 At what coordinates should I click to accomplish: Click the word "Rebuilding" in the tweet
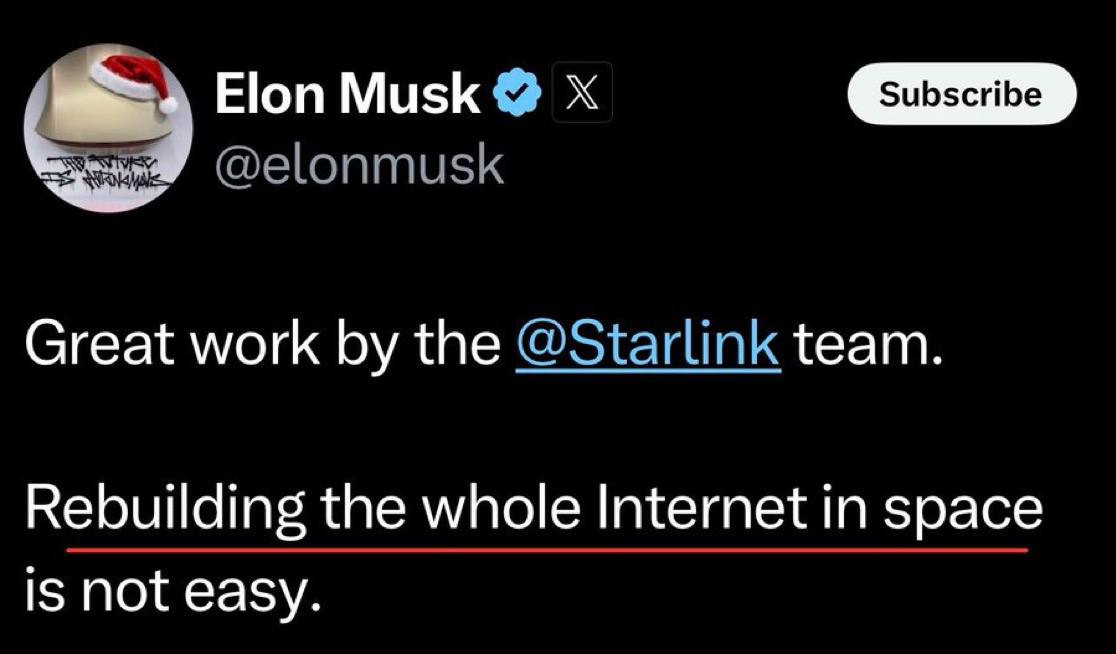pos(166,510)
